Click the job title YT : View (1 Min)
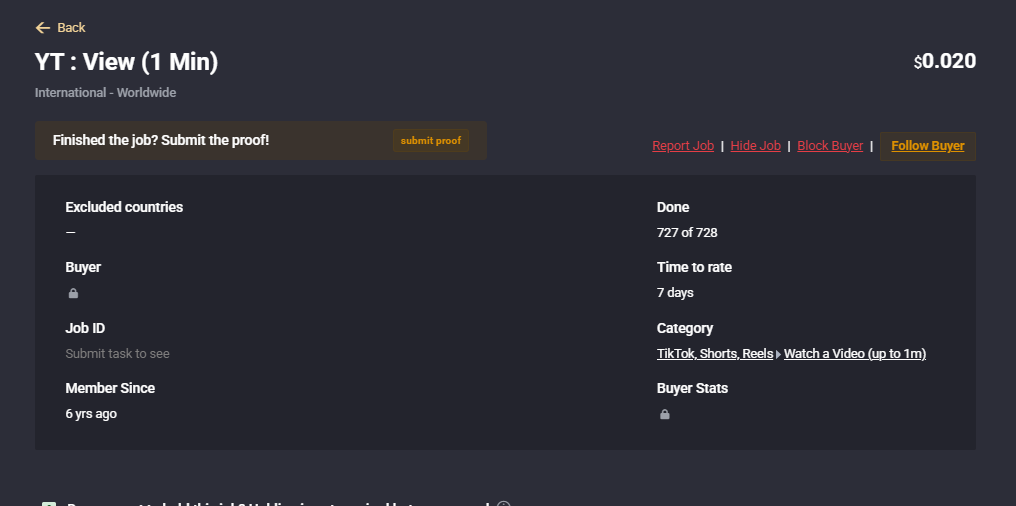This screenshot has height=506, width=1016. (x=127, y=62)
